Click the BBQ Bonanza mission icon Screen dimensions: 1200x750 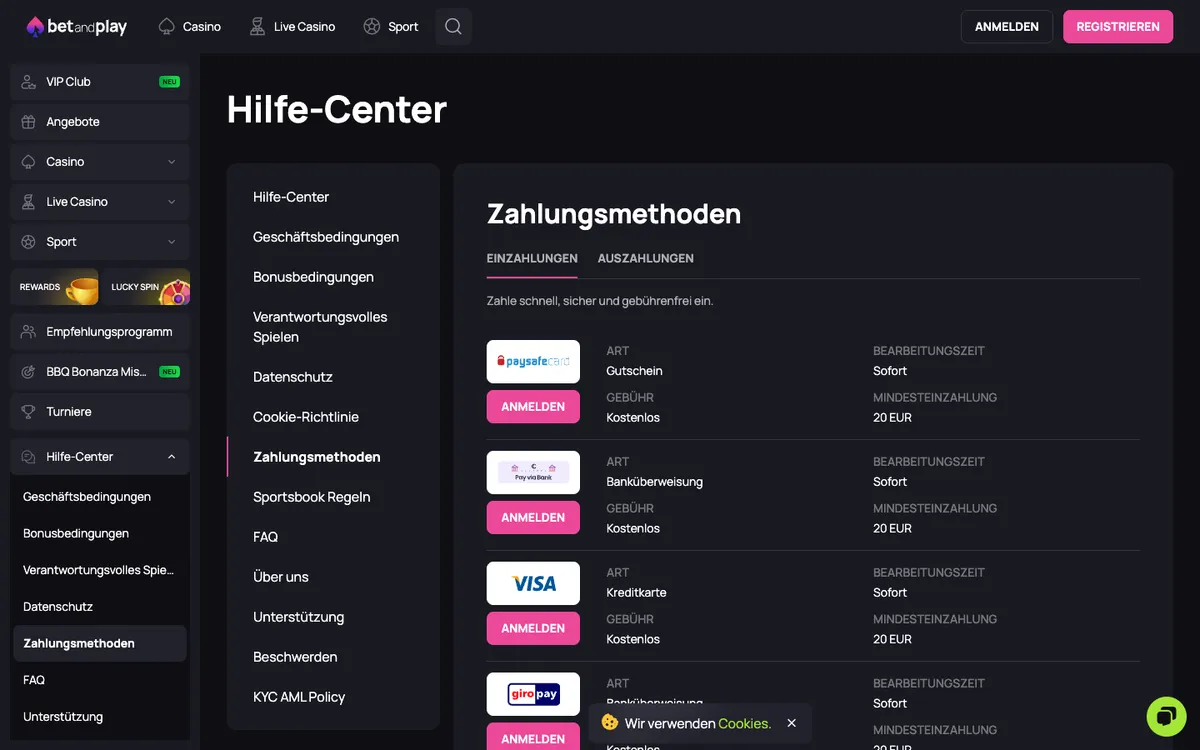(x=28, y=372)
